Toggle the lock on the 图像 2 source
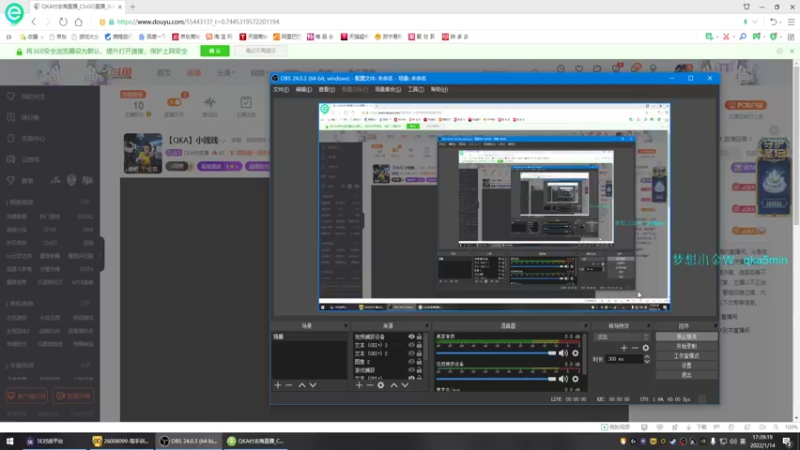800x450 pixels. click(419, 362)
